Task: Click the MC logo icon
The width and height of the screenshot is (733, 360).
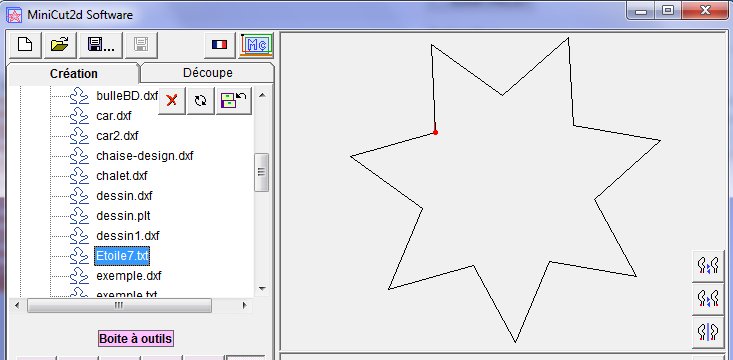Action: point(257,45)
